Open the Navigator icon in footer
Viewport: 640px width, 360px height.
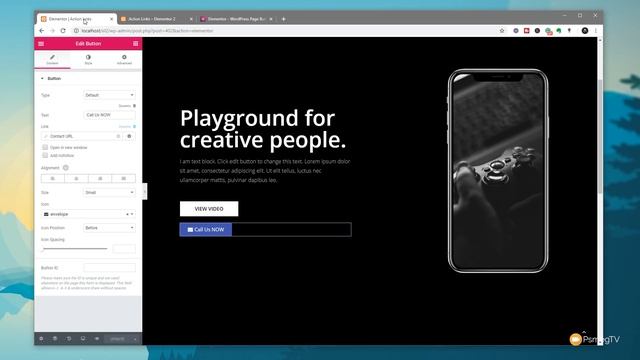point(55,339)
